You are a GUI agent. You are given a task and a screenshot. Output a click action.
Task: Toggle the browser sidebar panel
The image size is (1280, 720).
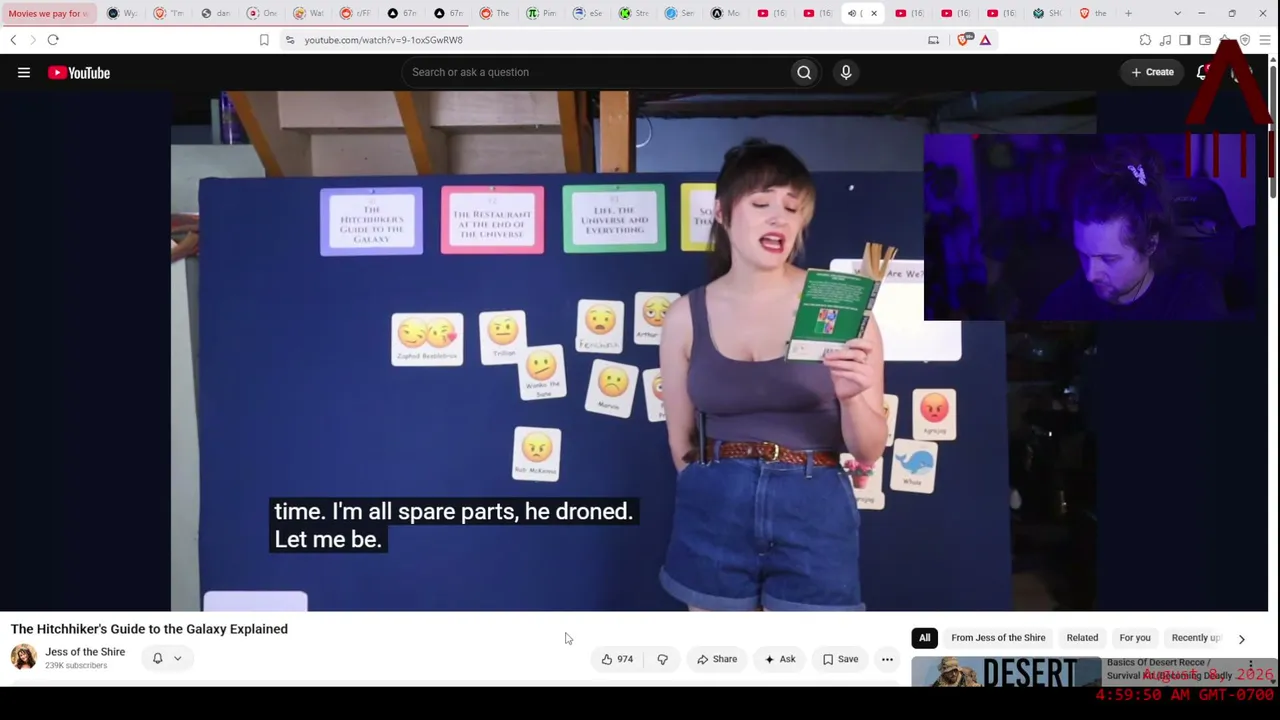[x=1185, y=40]
